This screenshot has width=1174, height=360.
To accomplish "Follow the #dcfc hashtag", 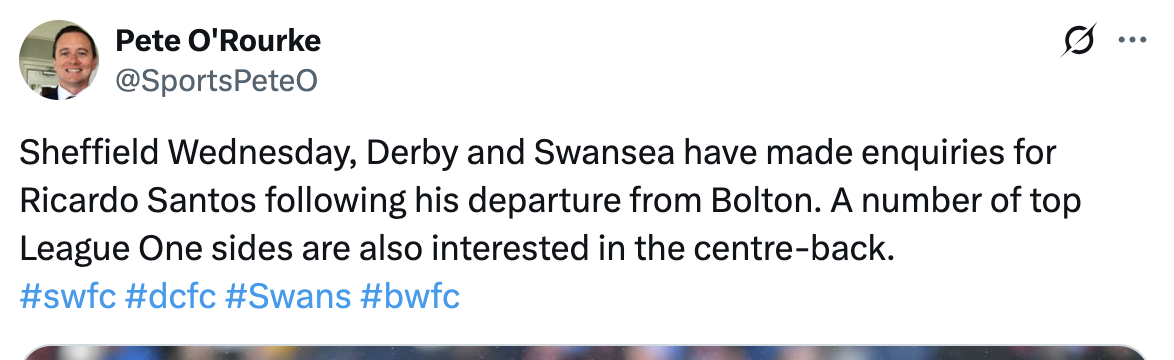I will click(170, 297).
